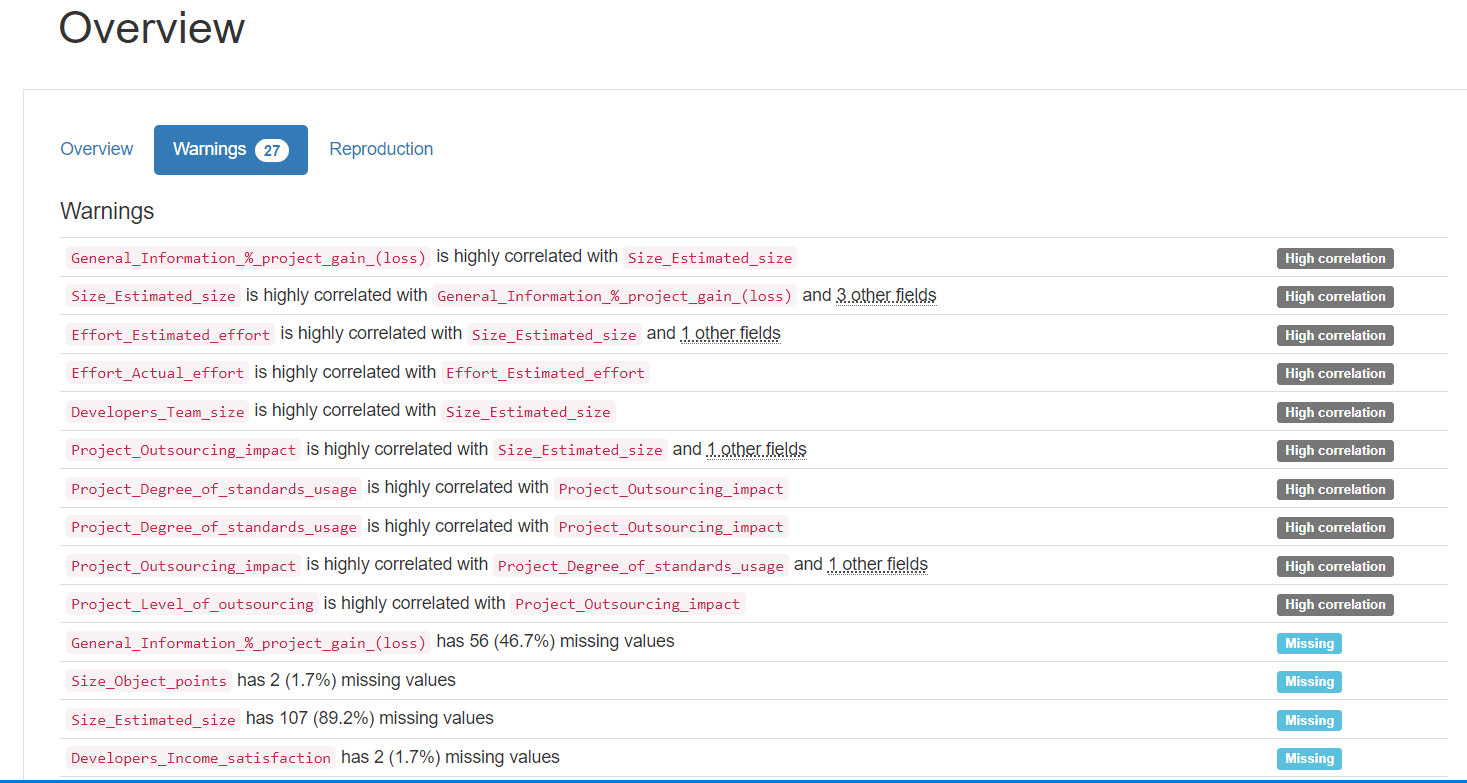
Task: Click the large Overview page heading
Action: tap(152, 28)
